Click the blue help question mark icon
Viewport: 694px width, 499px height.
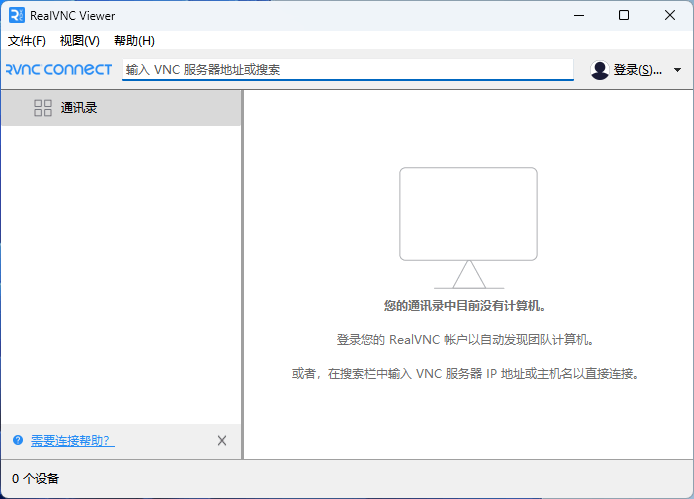click(18, 440)
